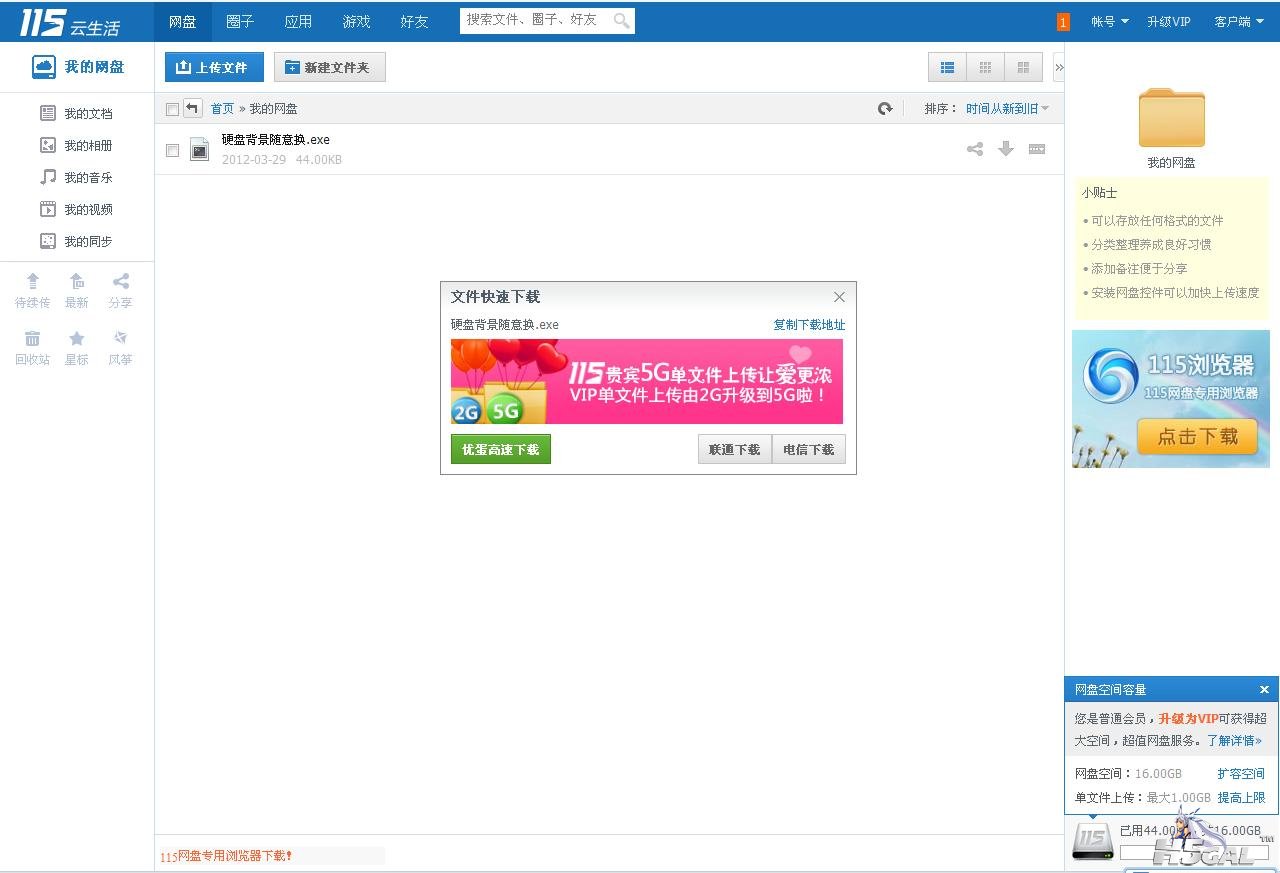Click the 115网盘专用浏览器下载 link
This screenshot has width=1280, height=873.
tap(226, 856)
